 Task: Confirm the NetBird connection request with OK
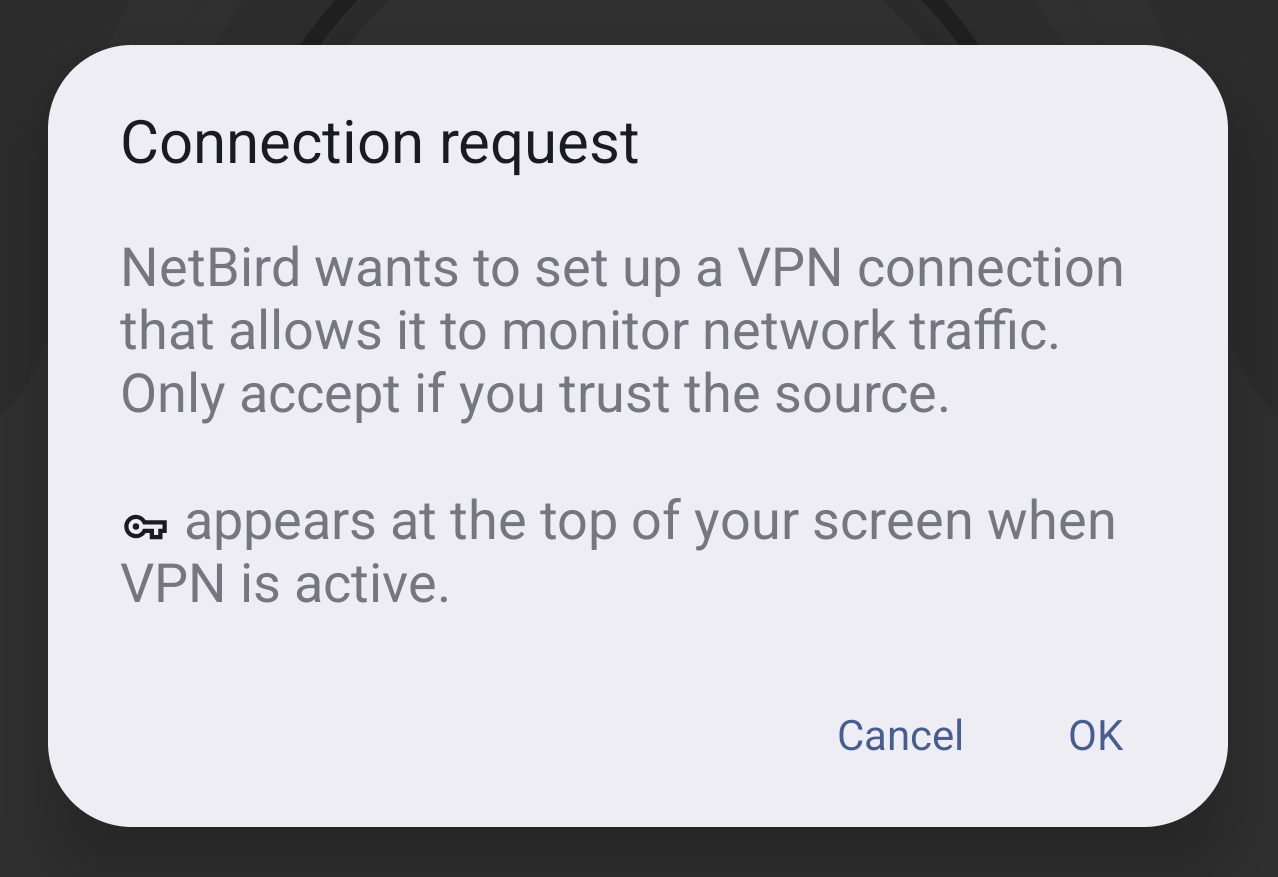click(x=1095, y=735)
